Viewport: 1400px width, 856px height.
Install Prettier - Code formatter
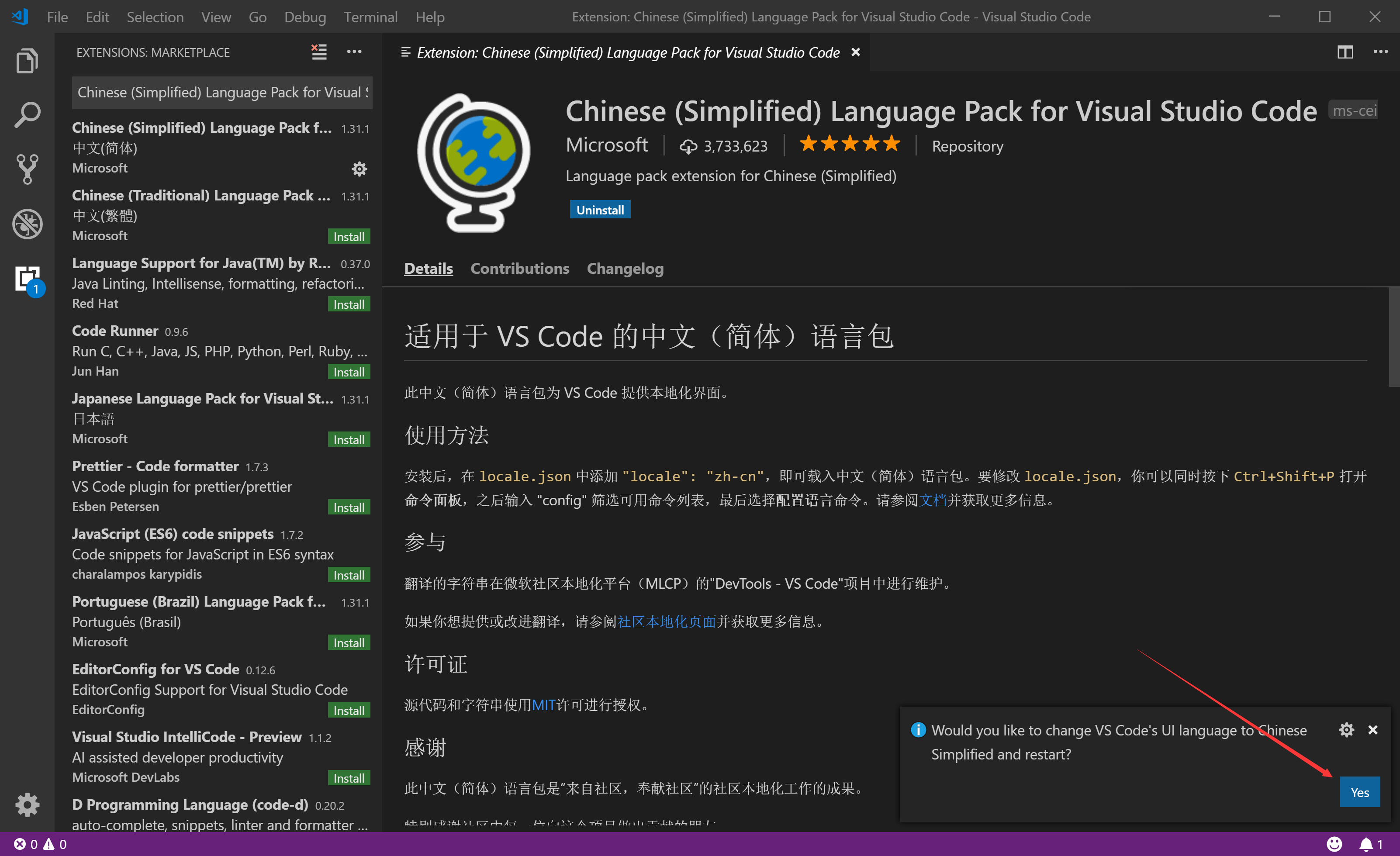349,507
